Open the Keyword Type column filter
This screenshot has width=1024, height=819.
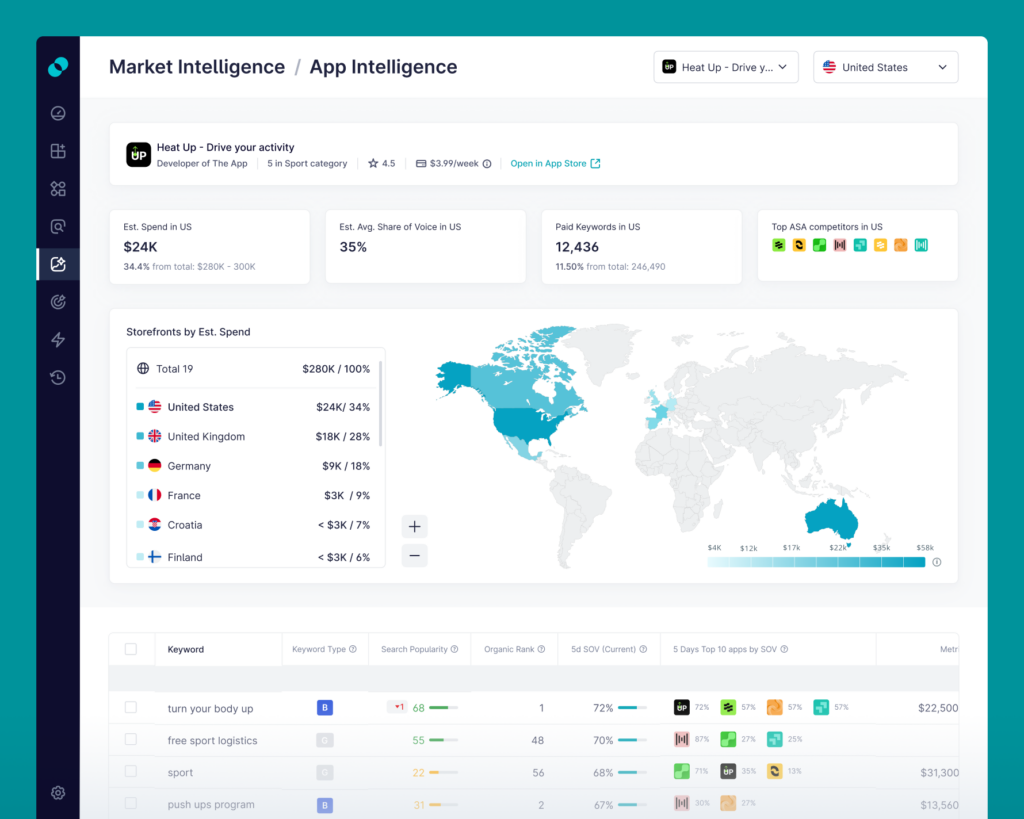click(325, 649)
